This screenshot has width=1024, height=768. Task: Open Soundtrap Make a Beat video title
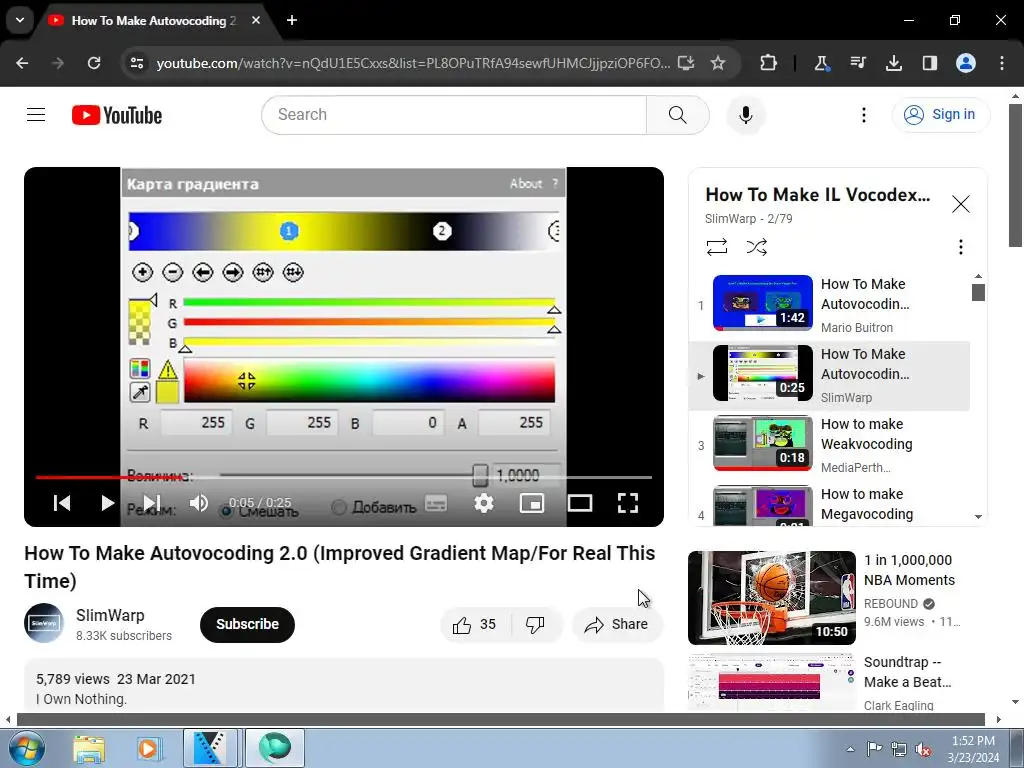(908, 672)
